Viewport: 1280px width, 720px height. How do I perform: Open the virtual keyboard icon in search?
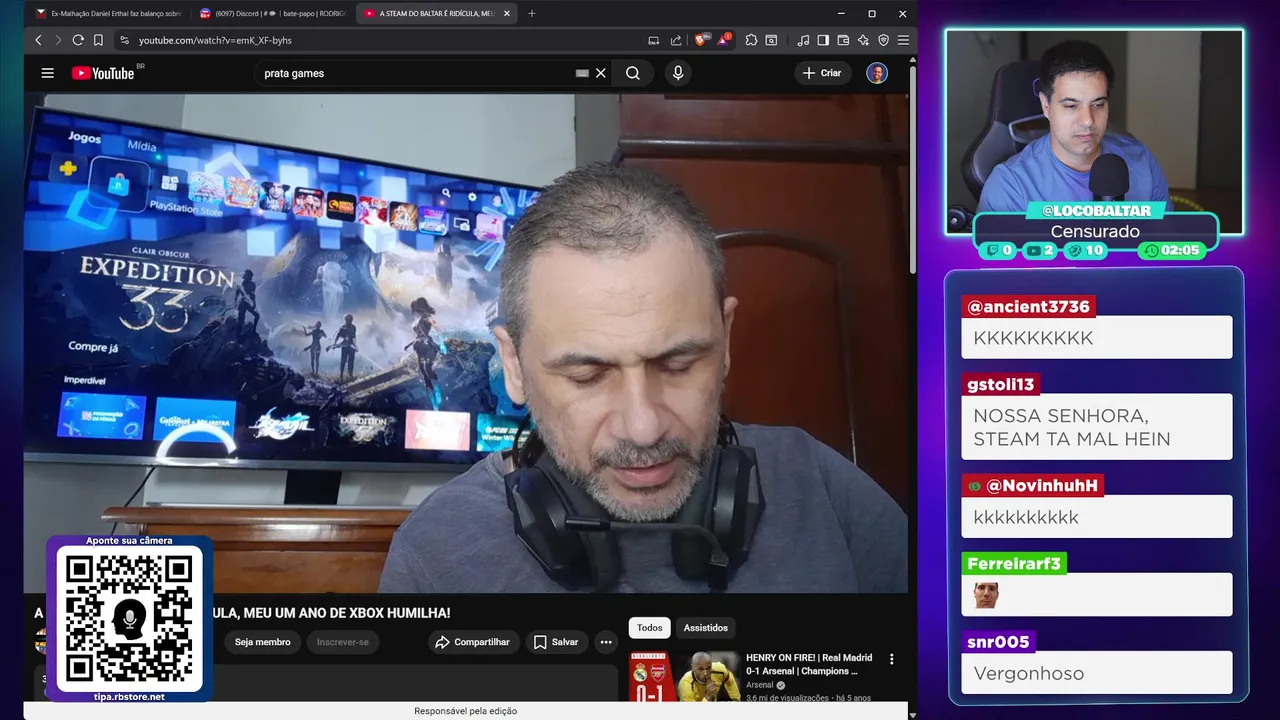[x=582, y=73]
